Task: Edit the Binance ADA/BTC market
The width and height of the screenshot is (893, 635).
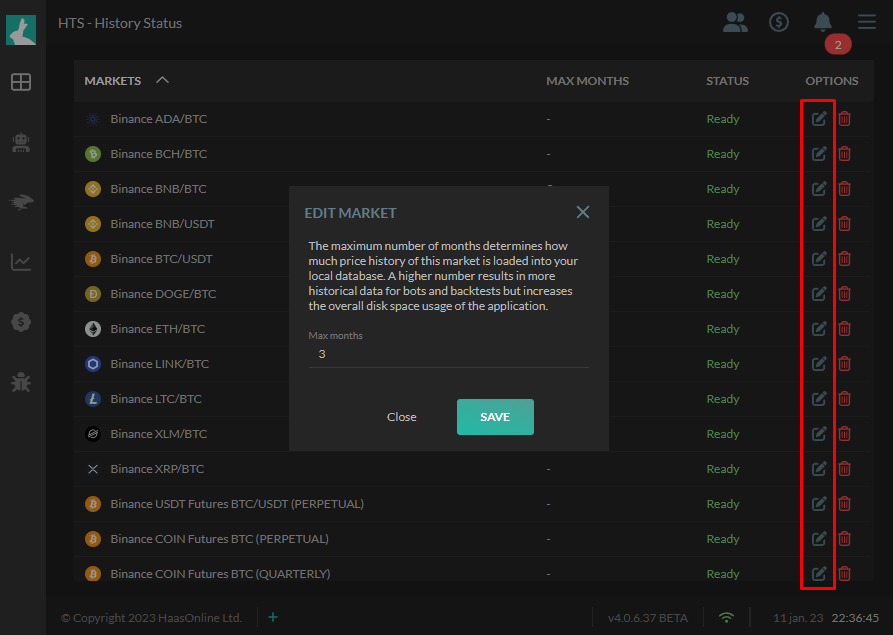Action: pos(819,118)
